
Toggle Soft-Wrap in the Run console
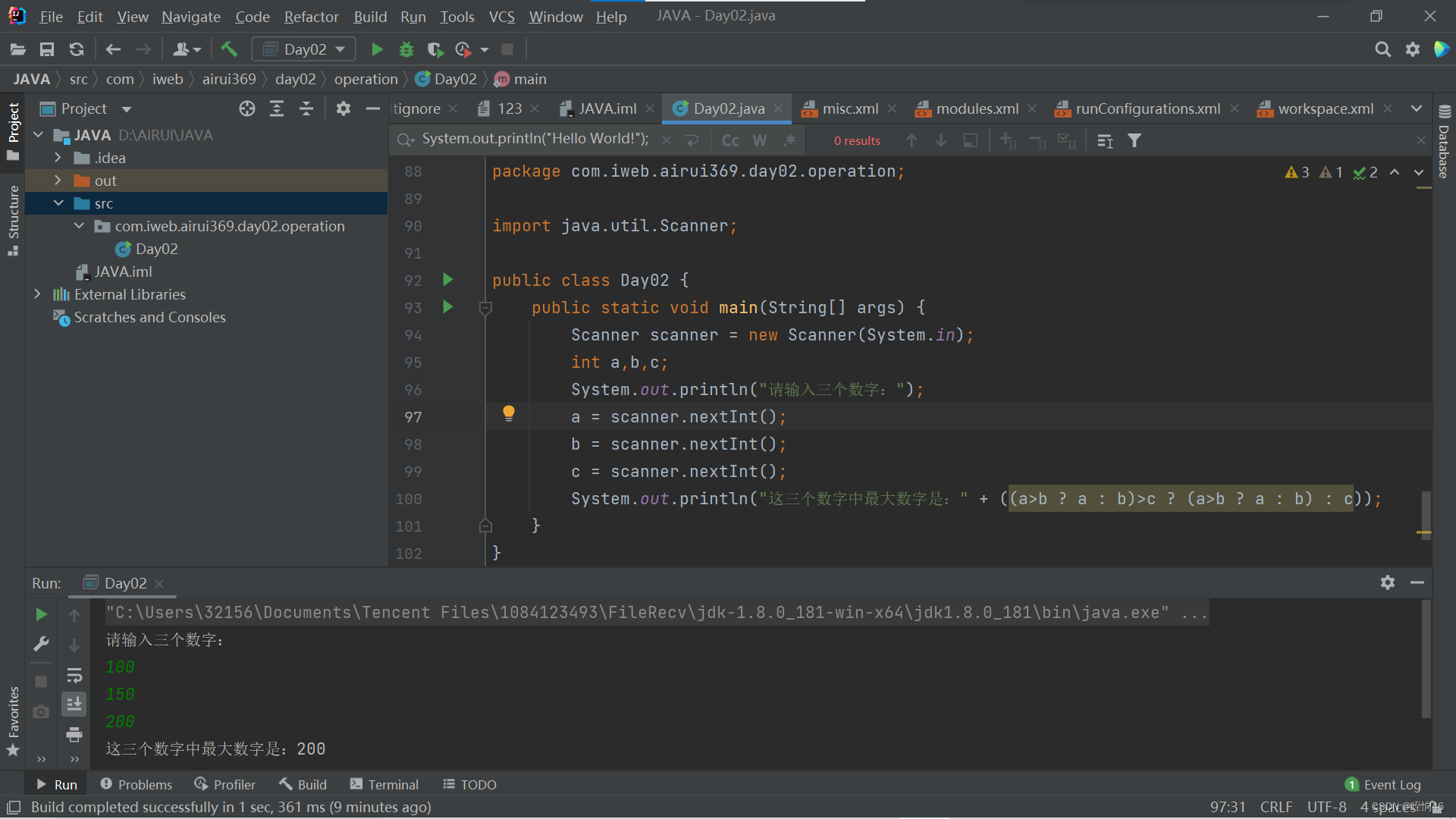pyautogui.click(x=74, y=675)
